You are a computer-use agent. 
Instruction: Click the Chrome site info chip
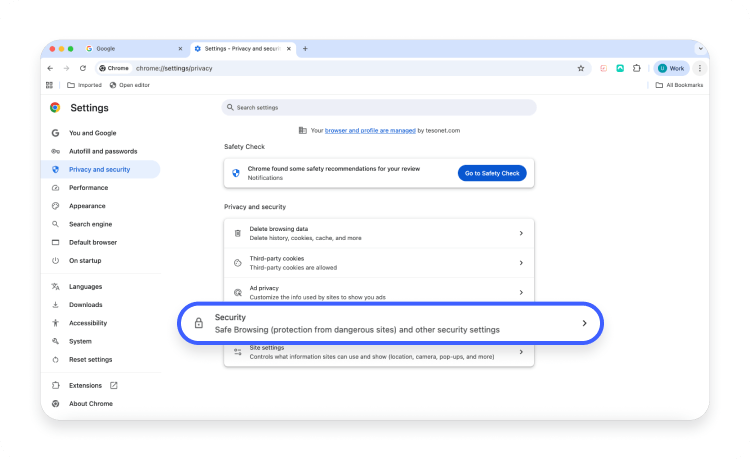pos(114,68)
